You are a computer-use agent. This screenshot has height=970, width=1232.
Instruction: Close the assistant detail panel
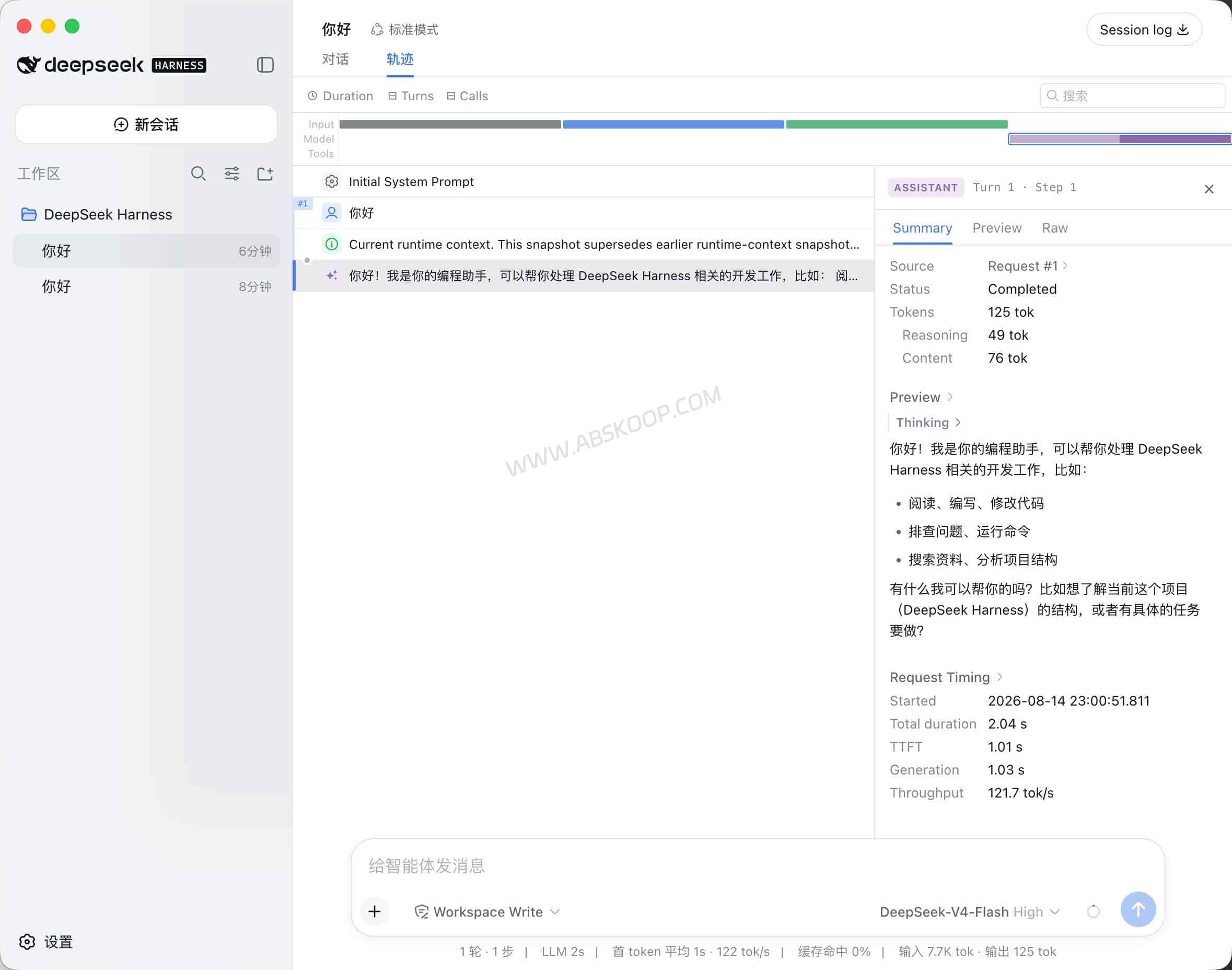1208,189
